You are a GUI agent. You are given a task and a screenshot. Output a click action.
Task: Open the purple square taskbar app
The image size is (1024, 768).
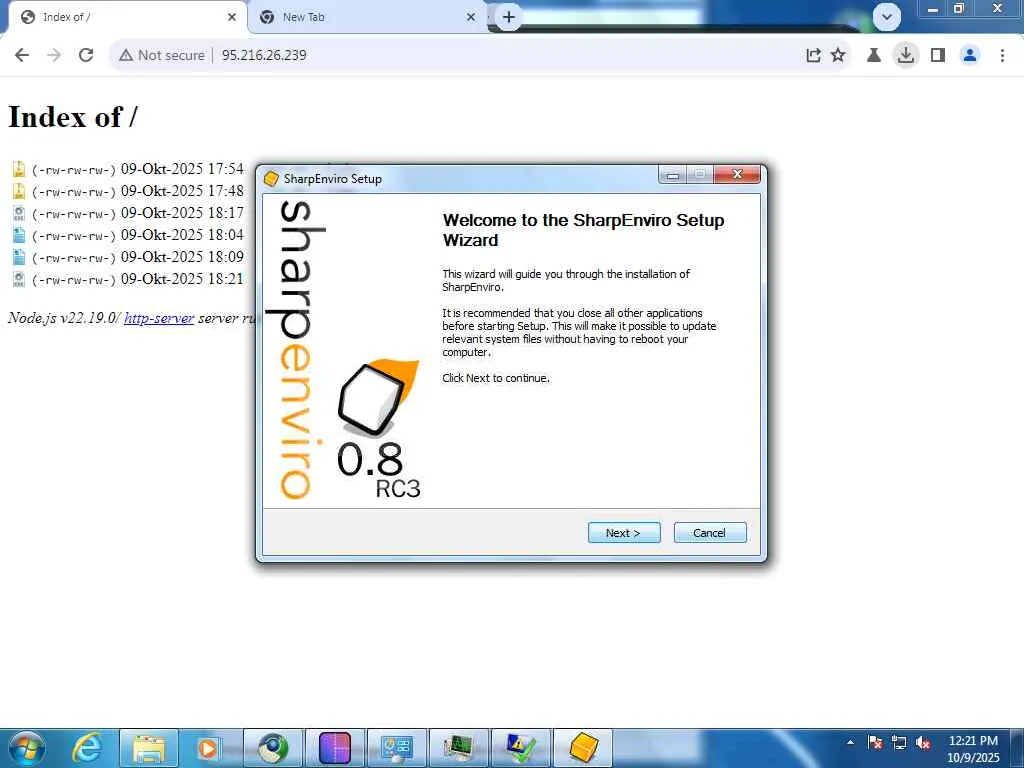pos(334,748)
